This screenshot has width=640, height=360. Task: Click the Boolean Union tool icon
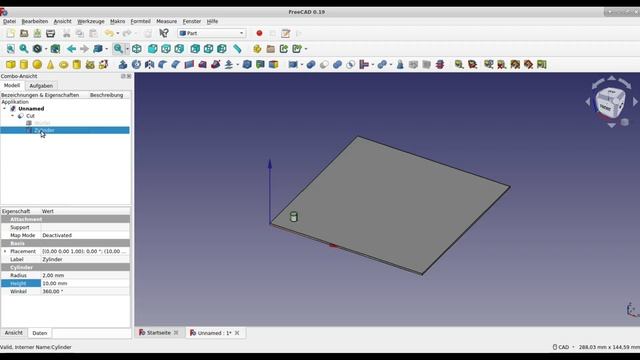[x=337, y=64]
